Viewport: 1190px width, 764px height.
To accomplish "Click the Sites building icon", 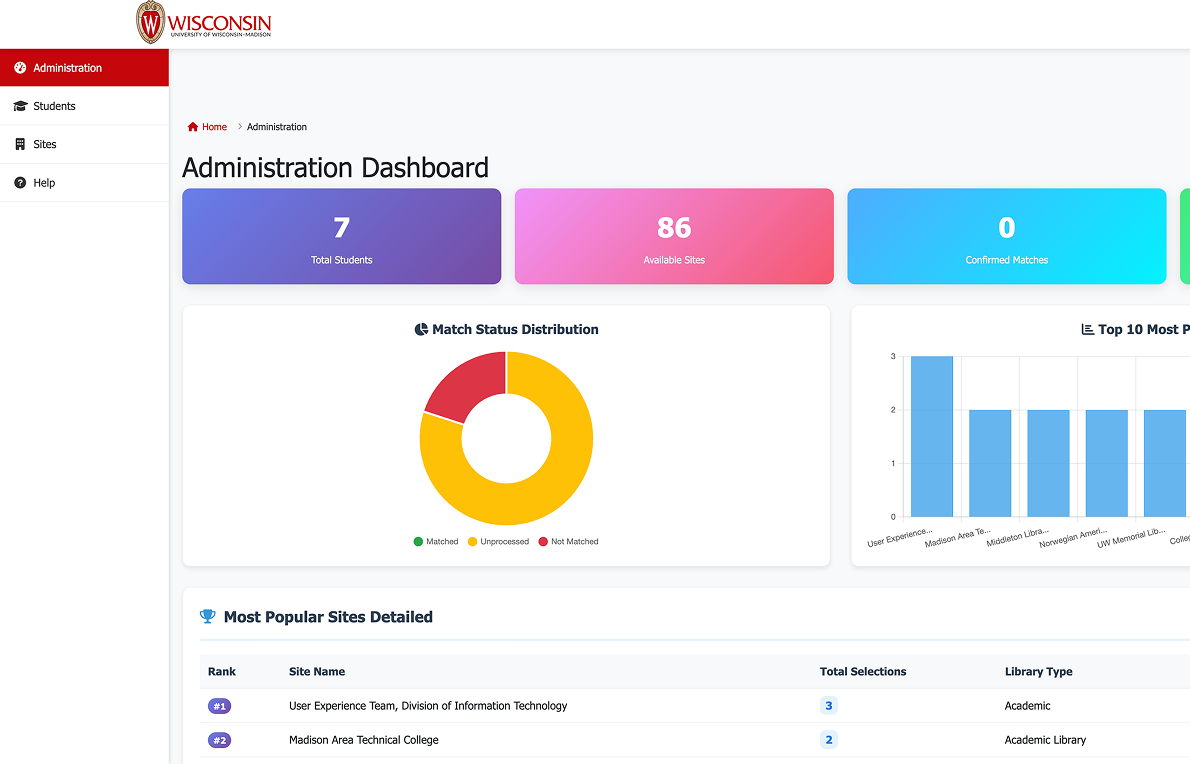I will (x=20, y=144).
